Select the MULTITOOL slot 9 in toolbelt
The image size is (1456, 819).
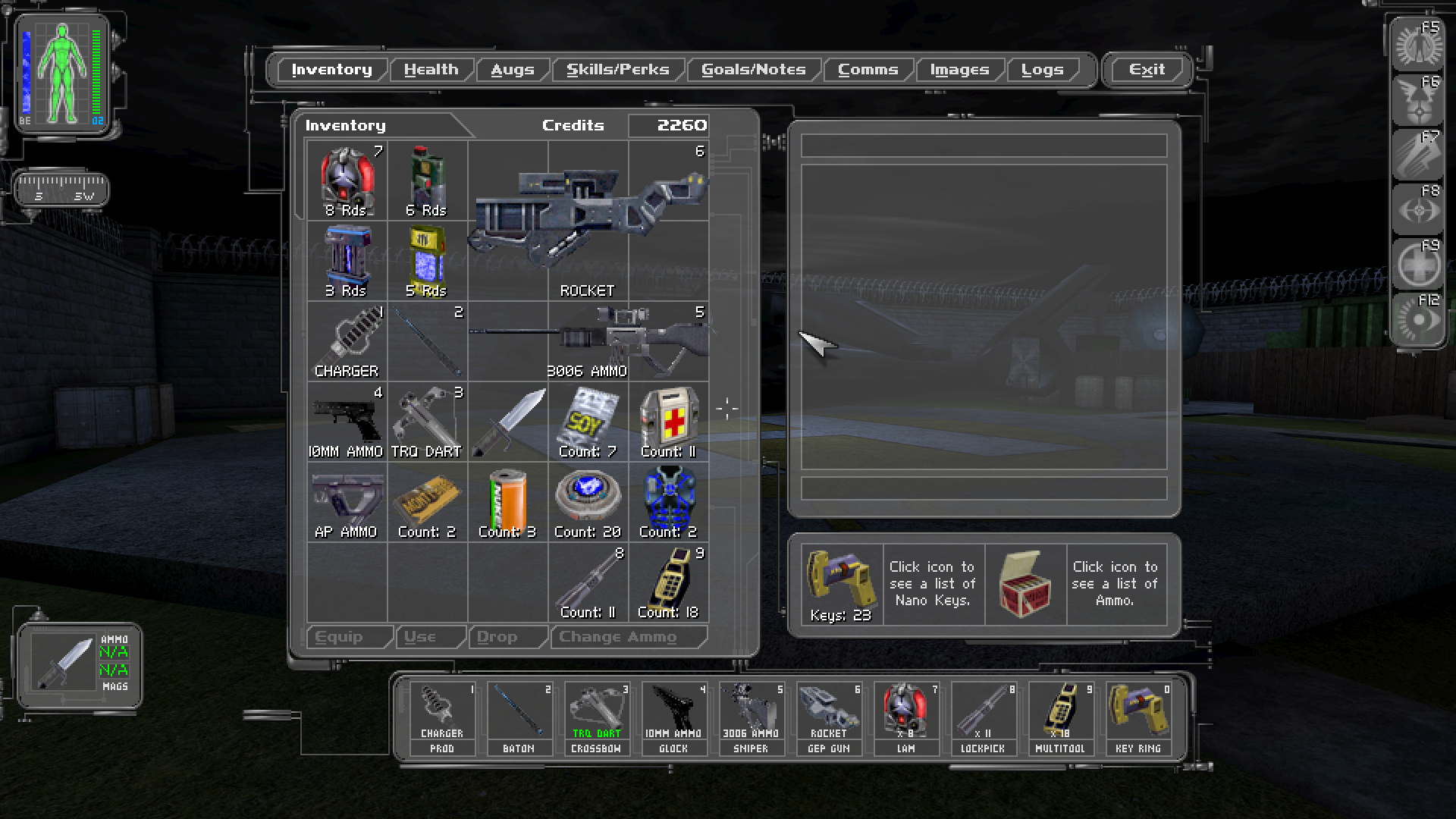point(1061,719)
